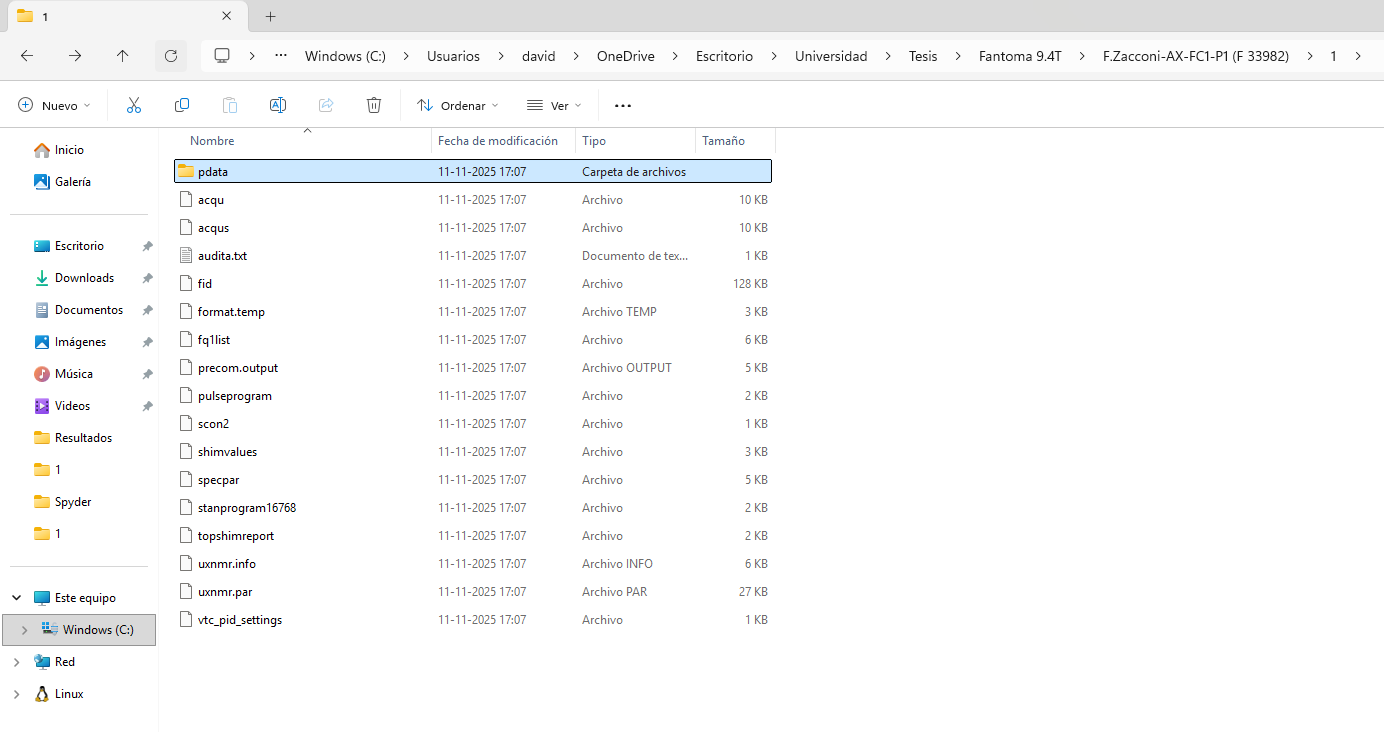Click the Tamaño column header
The width and height of the screenshot is (1384, 732).
[723, 141]
